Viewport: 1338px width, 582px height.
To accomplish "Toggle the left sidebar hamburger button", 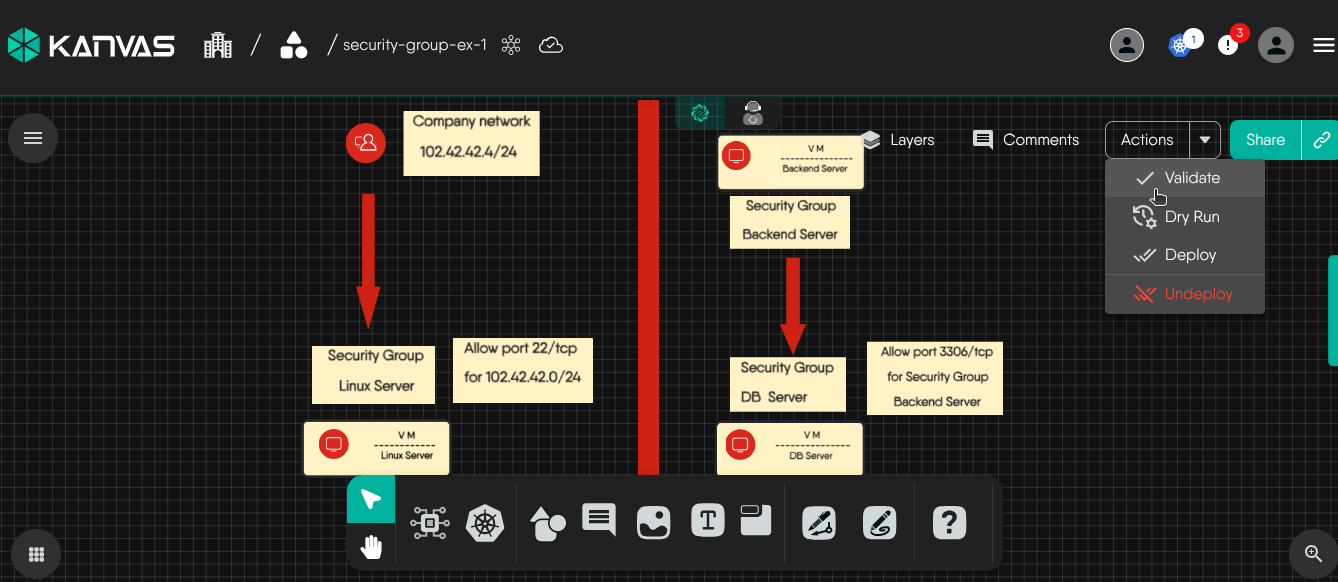I will coord(33,138).
